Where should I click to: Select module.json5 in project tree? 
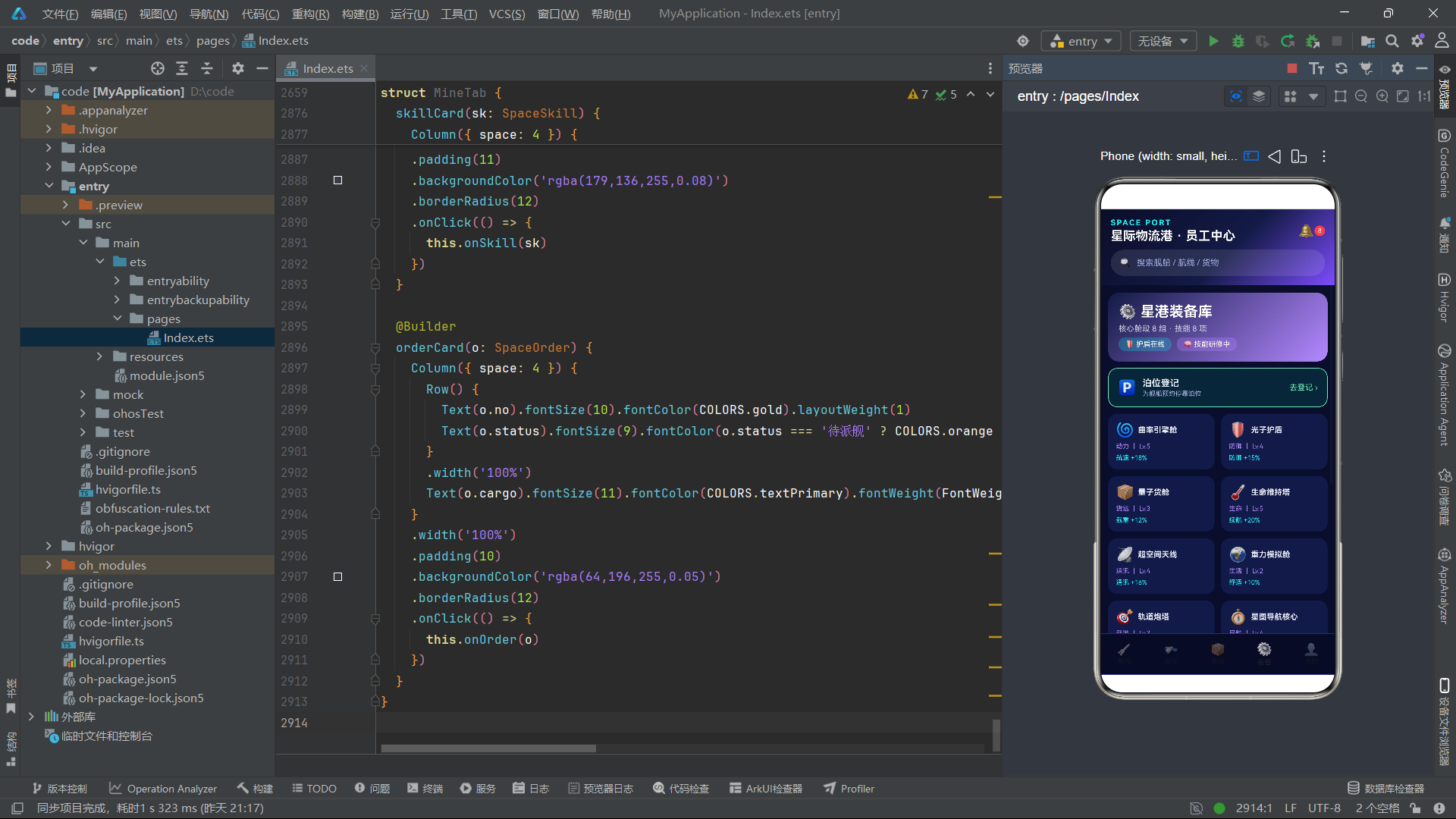(x=167, y=375)
